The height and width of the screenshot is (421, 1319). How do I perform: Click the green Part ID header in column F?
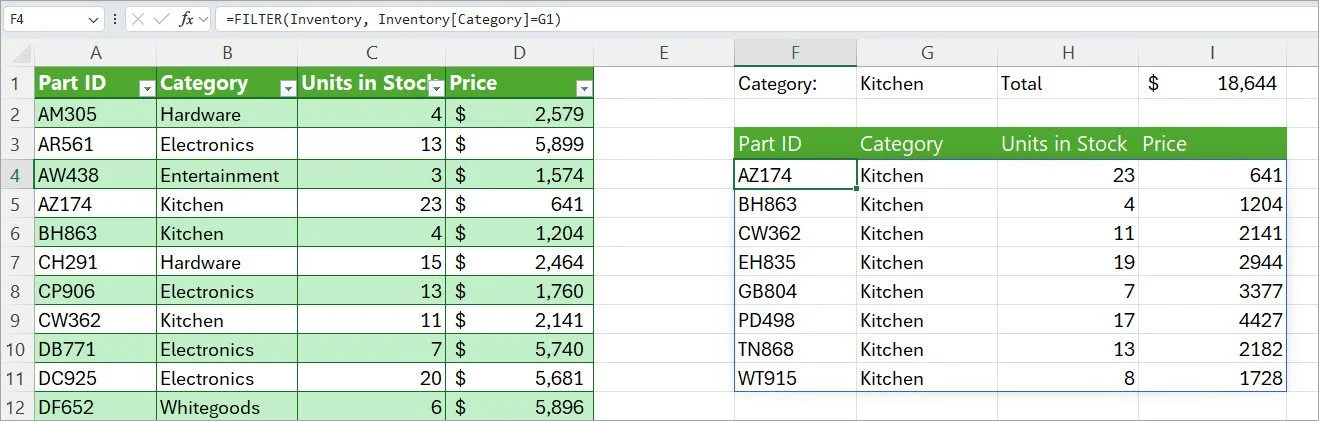pos(795,144)
